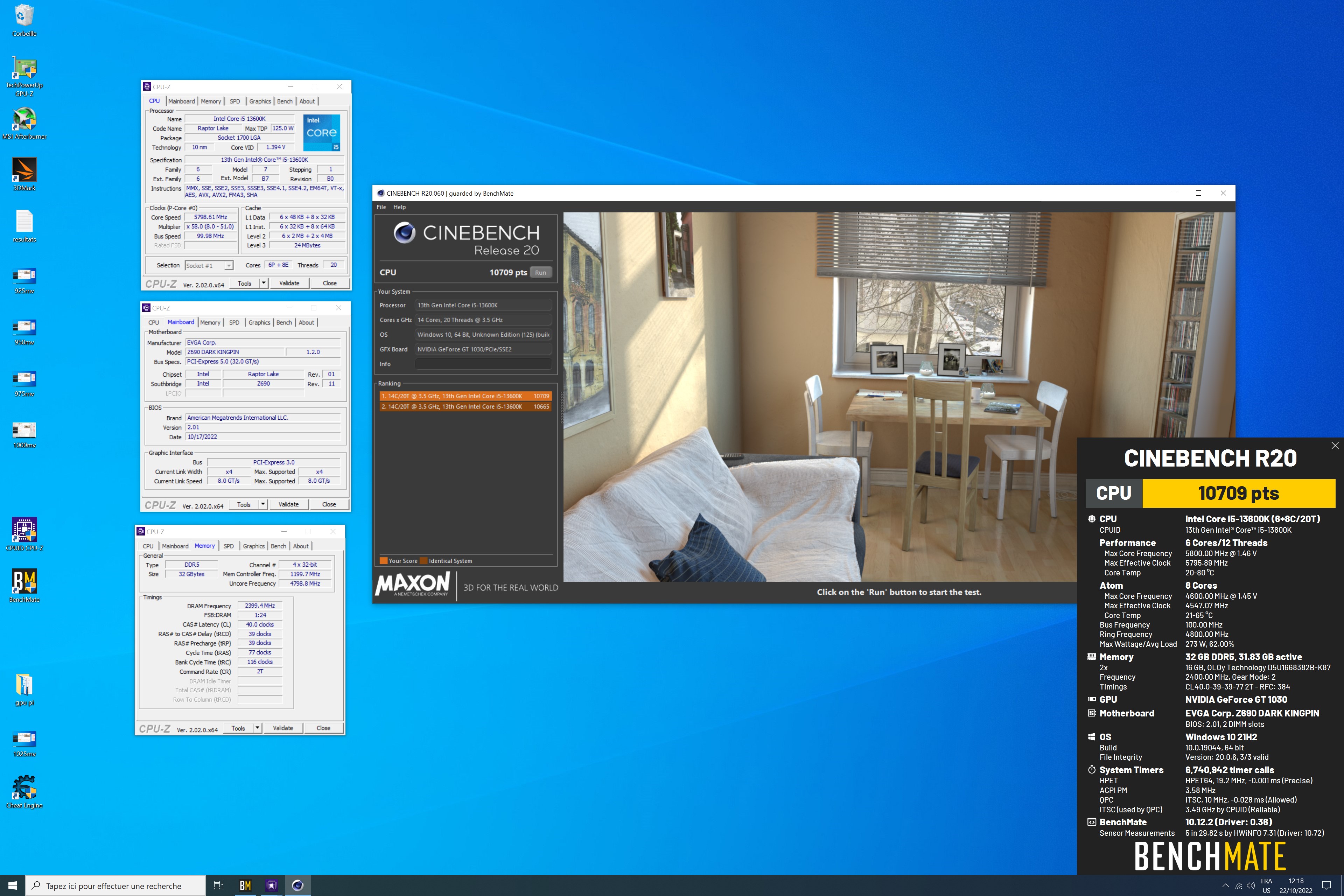This screenshot has height=896, width=1344.
Task: Click the 10709 pts score in BenchMate panel
Action: 1238,493
